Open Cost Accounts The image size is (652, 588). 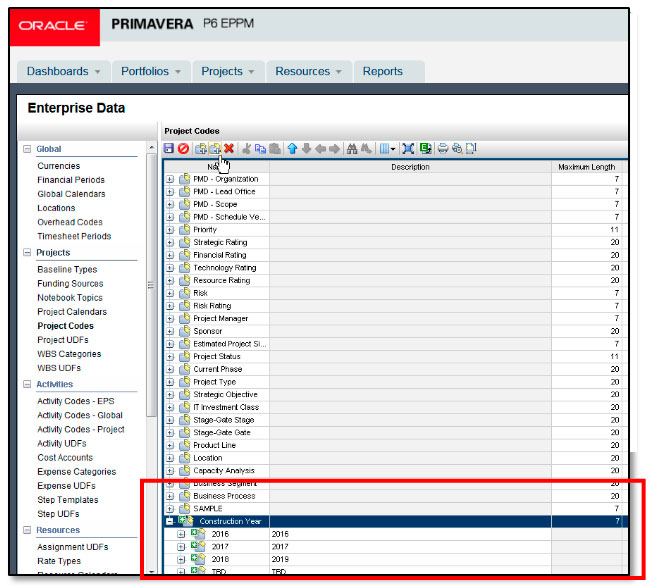(65, 457)
